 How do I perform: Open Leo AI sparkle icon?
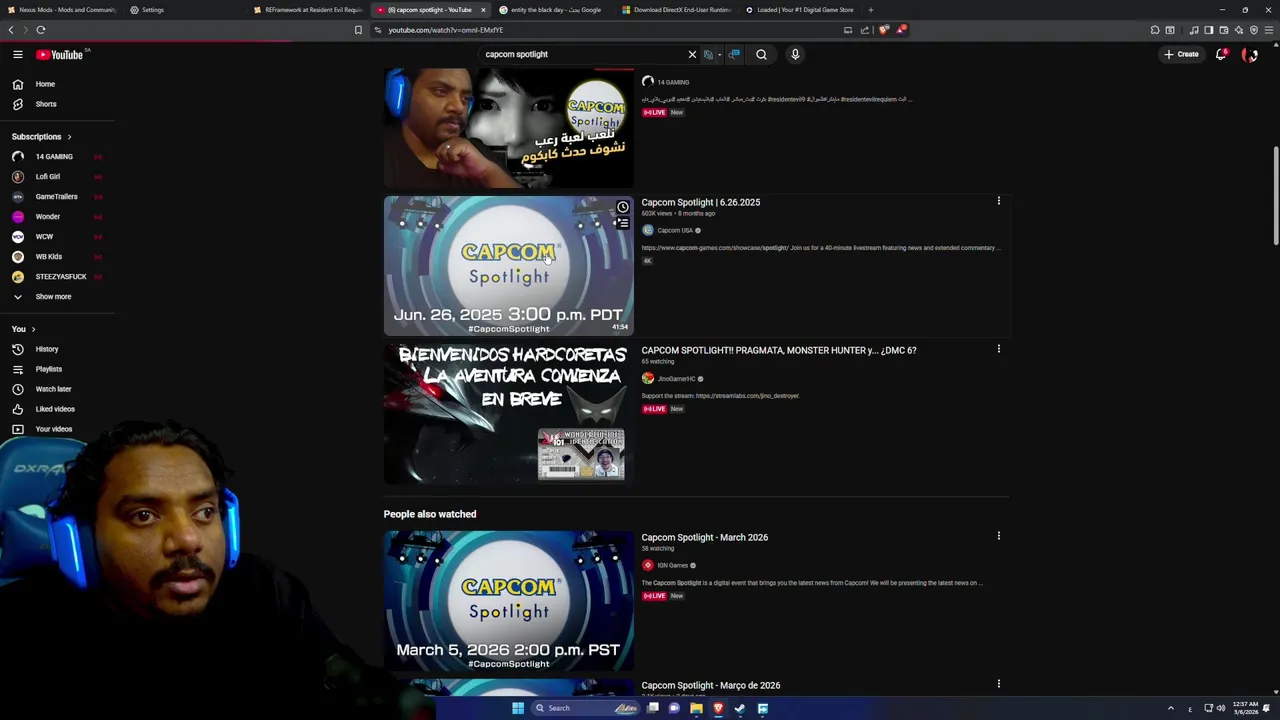tap(1238, 30)
